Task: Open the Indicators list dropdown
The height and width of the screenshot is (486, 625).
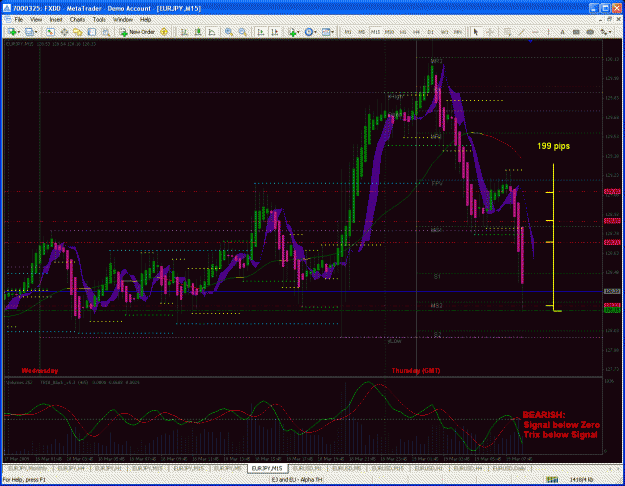Action: coord(293,32)
